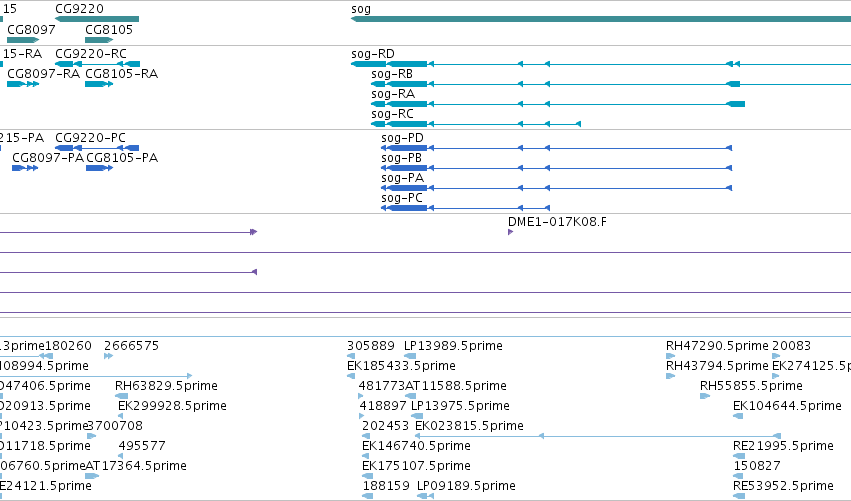Select EST EK175107.5prime
Viewport: 851px width, 501px height.
[x=416, y=466]
